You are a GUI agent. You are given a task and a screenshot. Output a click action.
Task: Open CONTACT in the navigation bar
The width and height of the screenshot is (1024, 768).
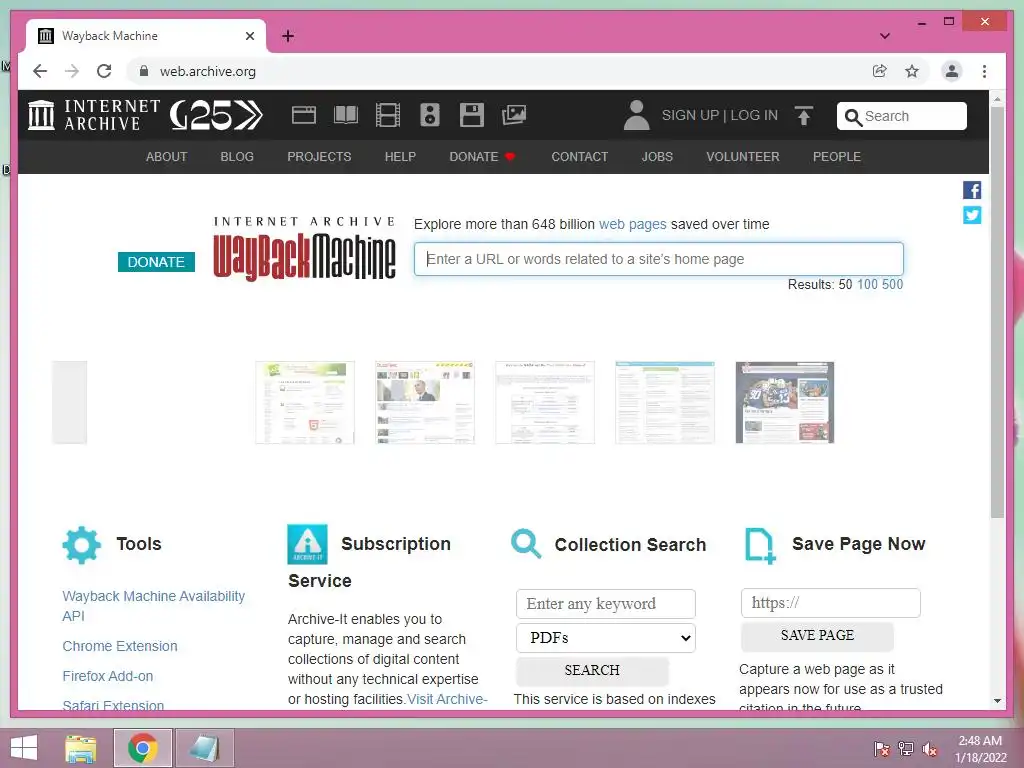click(x=579, y=157)
